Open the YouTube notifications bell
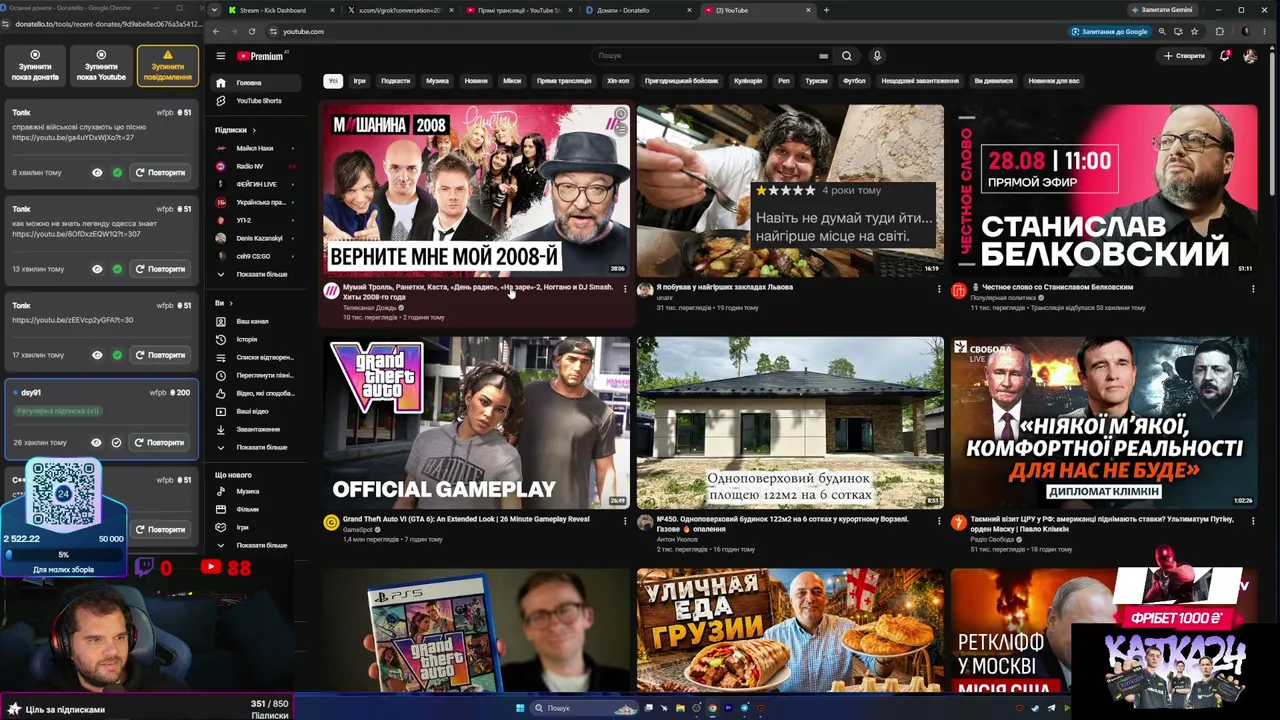Screen dimensions: 1280x720 [1224, 56]
